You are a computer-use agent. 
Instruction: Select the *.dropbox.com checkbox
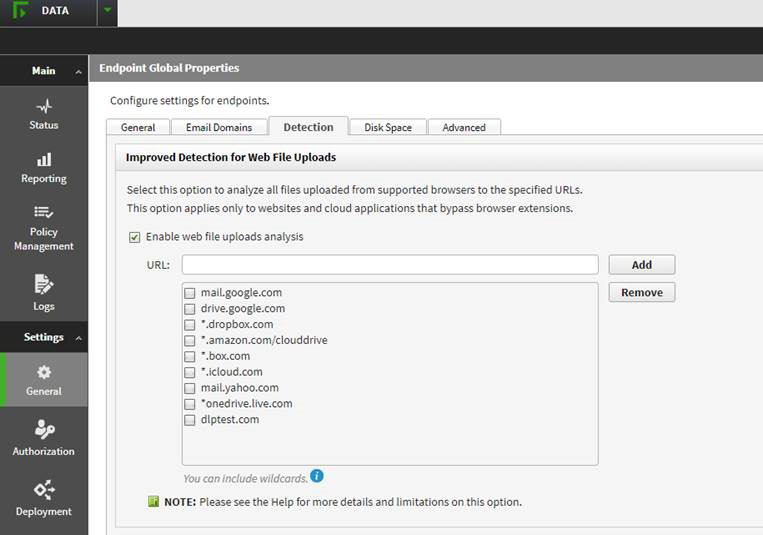click(x=190, y=325)
